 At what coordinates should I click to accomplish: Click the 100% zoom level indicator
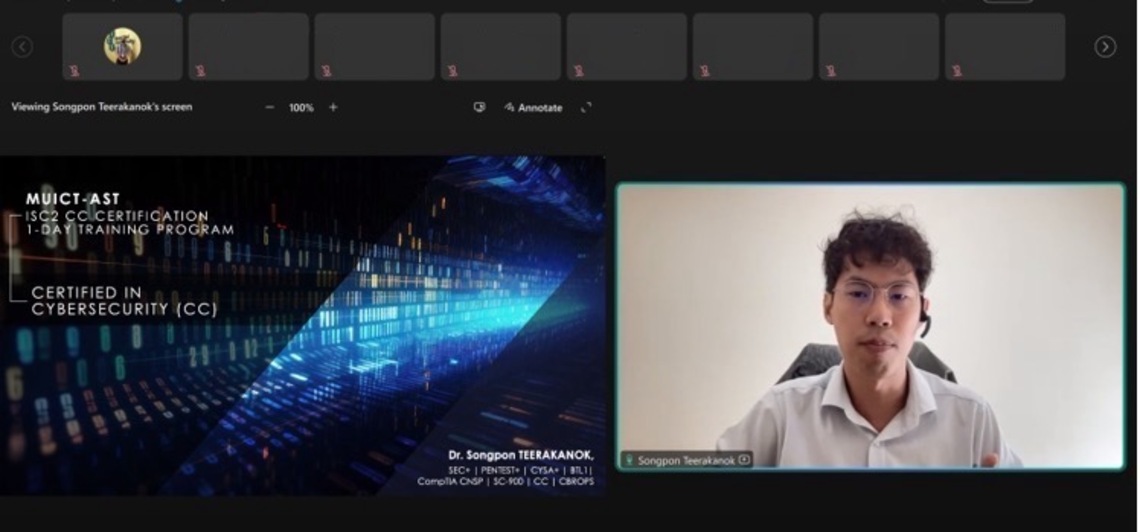click(x=301, y=107)
